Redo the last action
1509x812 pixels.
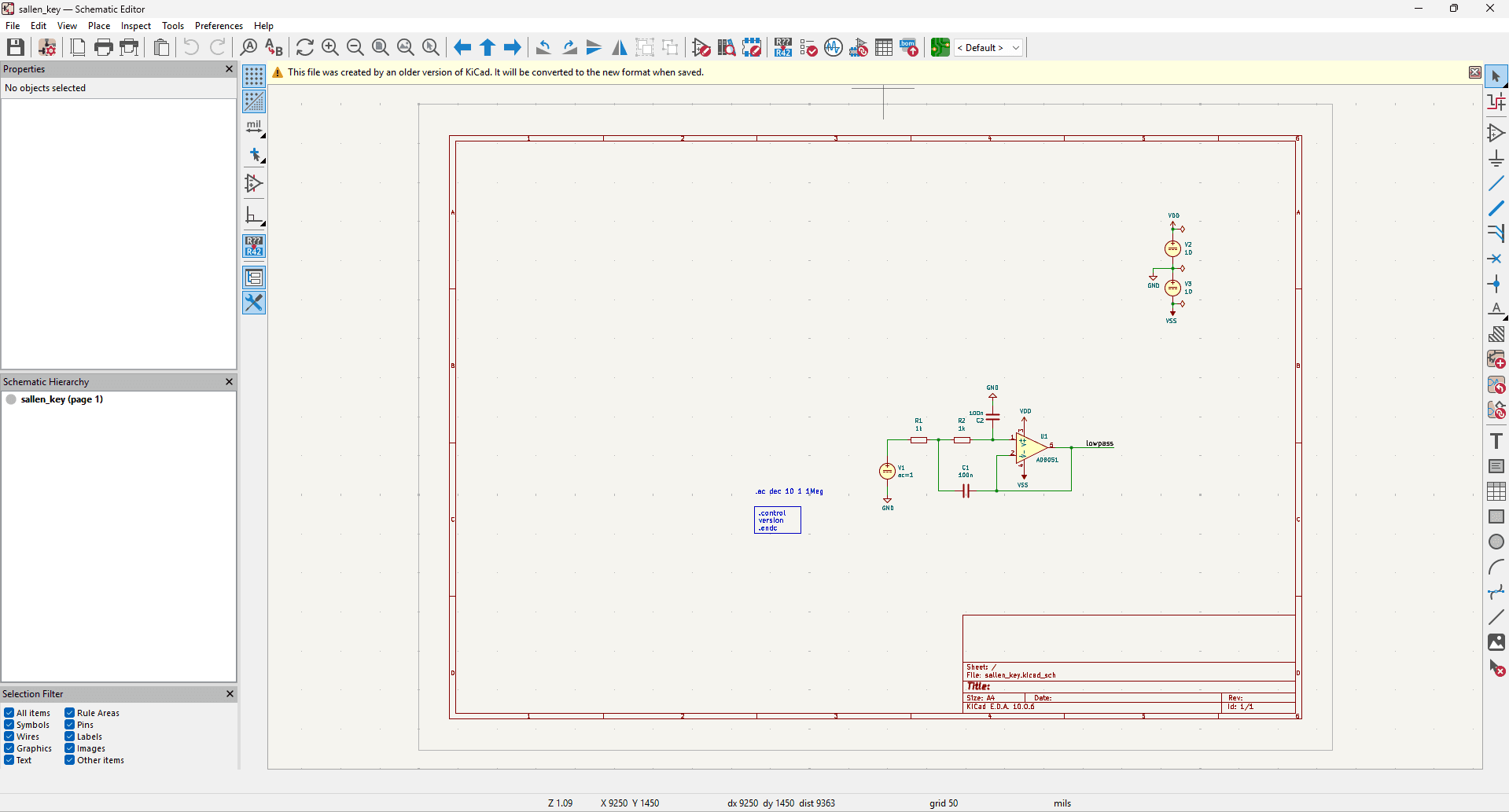click(218, 47)
